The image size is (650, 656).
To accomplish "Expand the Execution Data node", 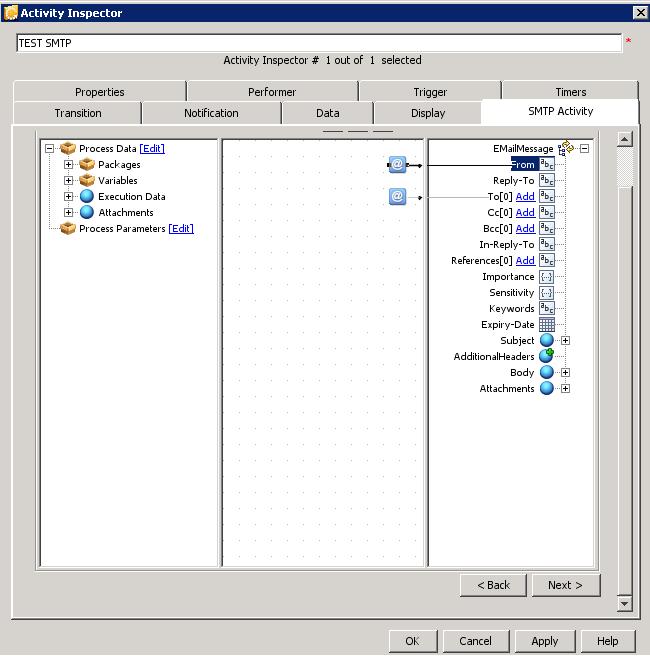I will pos(69,196).
